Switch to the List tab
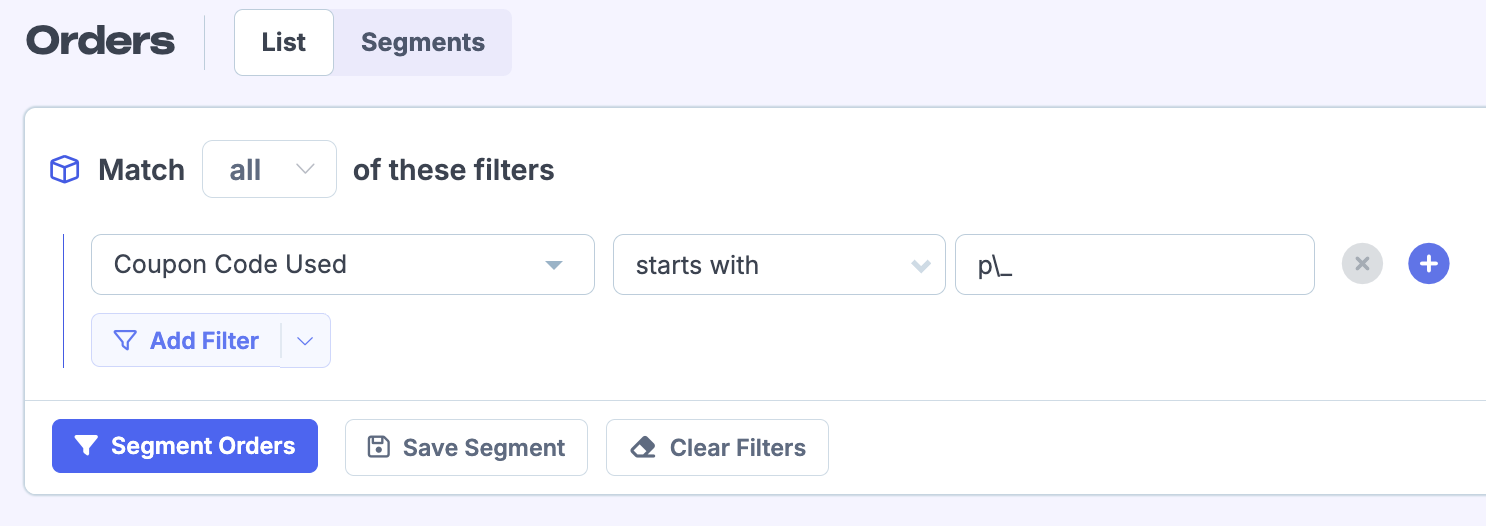1486x526 pixels. (284, 43)
